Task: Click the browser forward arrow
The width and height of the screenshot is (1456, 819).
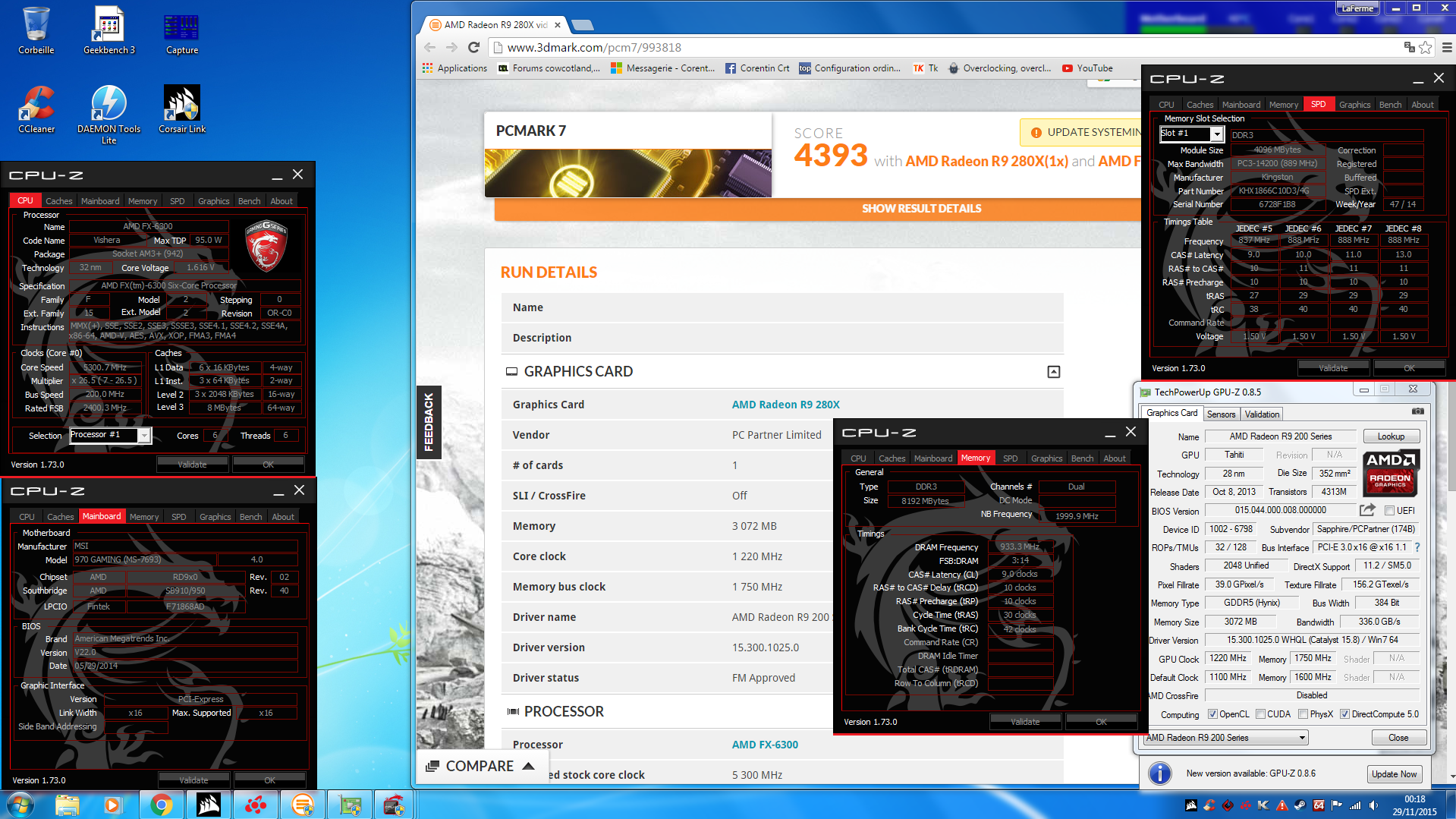Action: tap(451, 47)
